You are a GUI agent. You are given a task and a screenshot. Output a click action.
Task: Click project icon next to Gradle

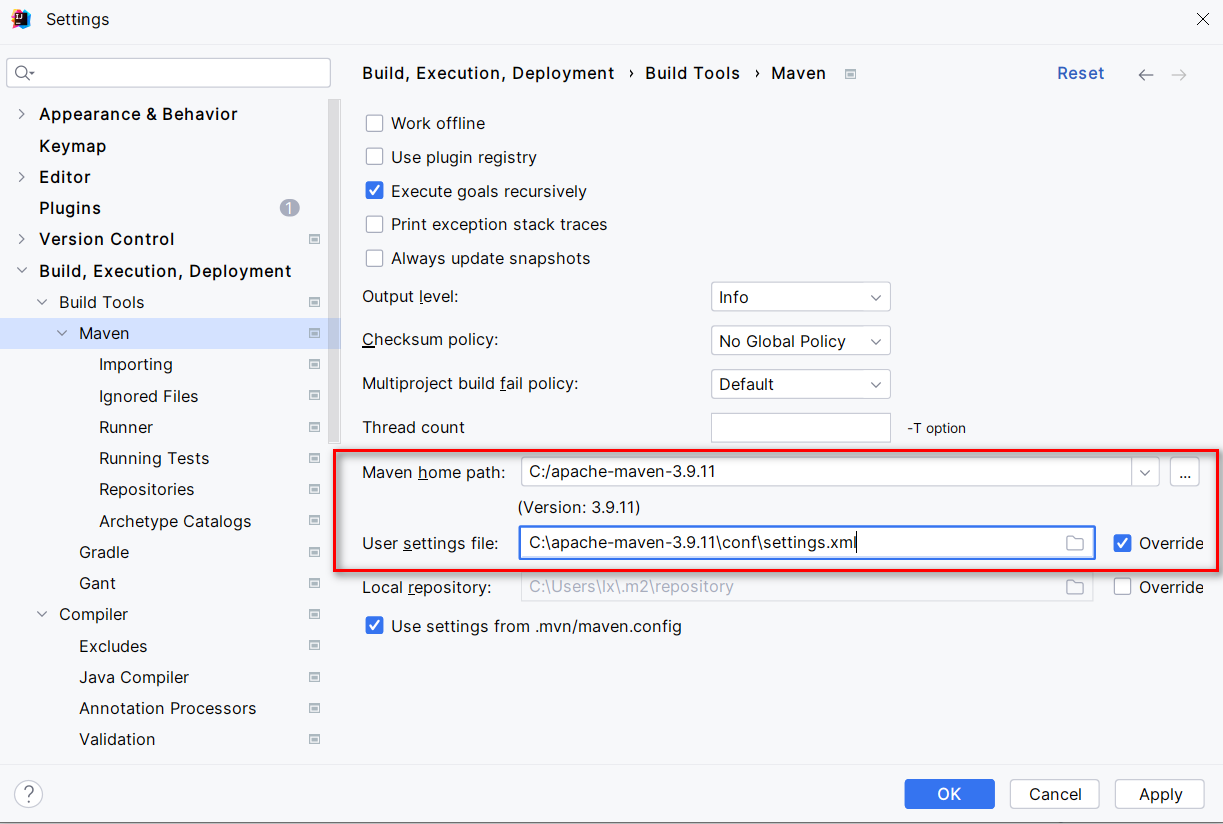point(315,552)
